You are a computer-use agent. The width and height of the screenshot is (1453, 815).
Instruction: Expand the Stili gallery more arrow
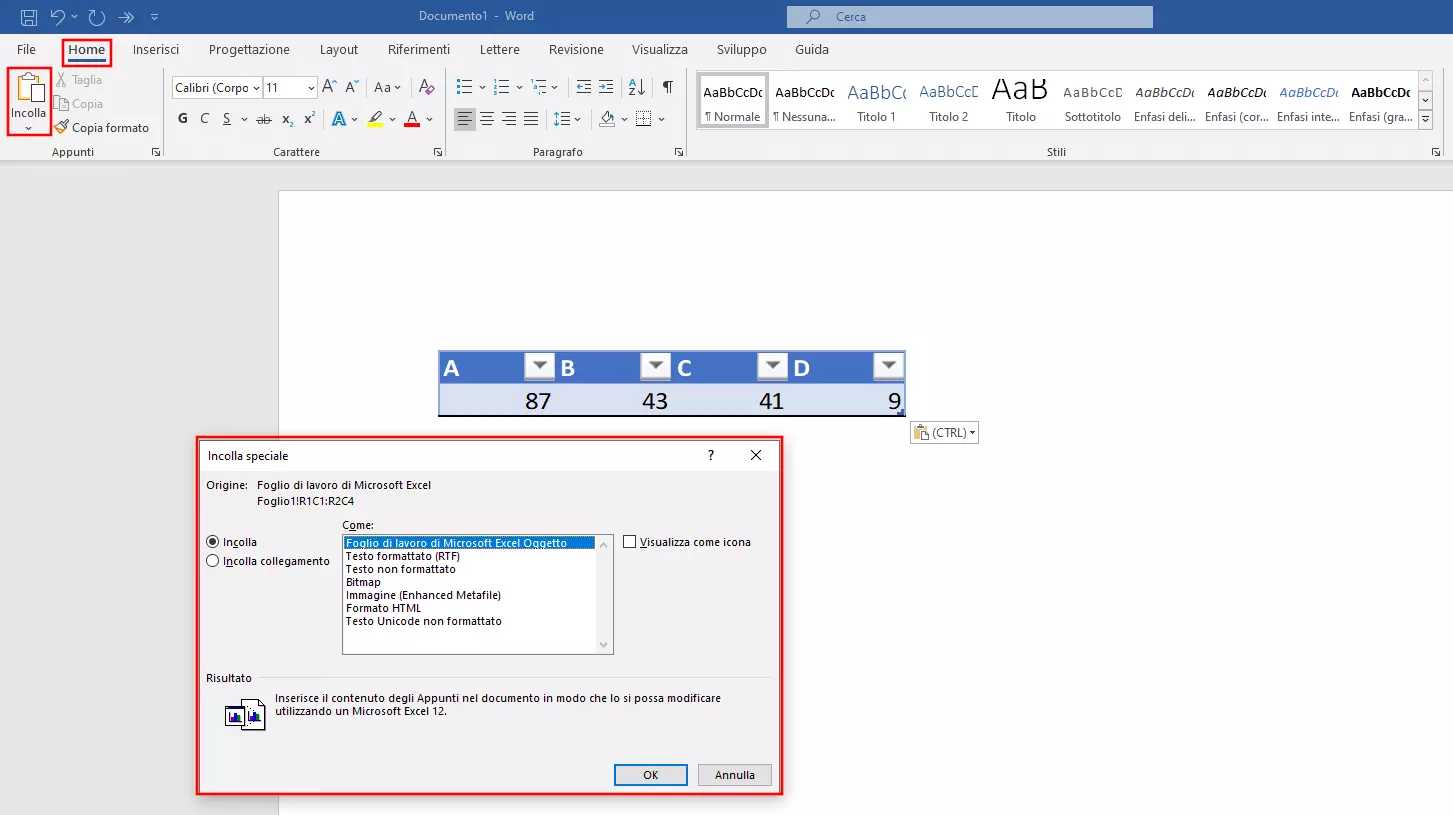[1426, 119]
